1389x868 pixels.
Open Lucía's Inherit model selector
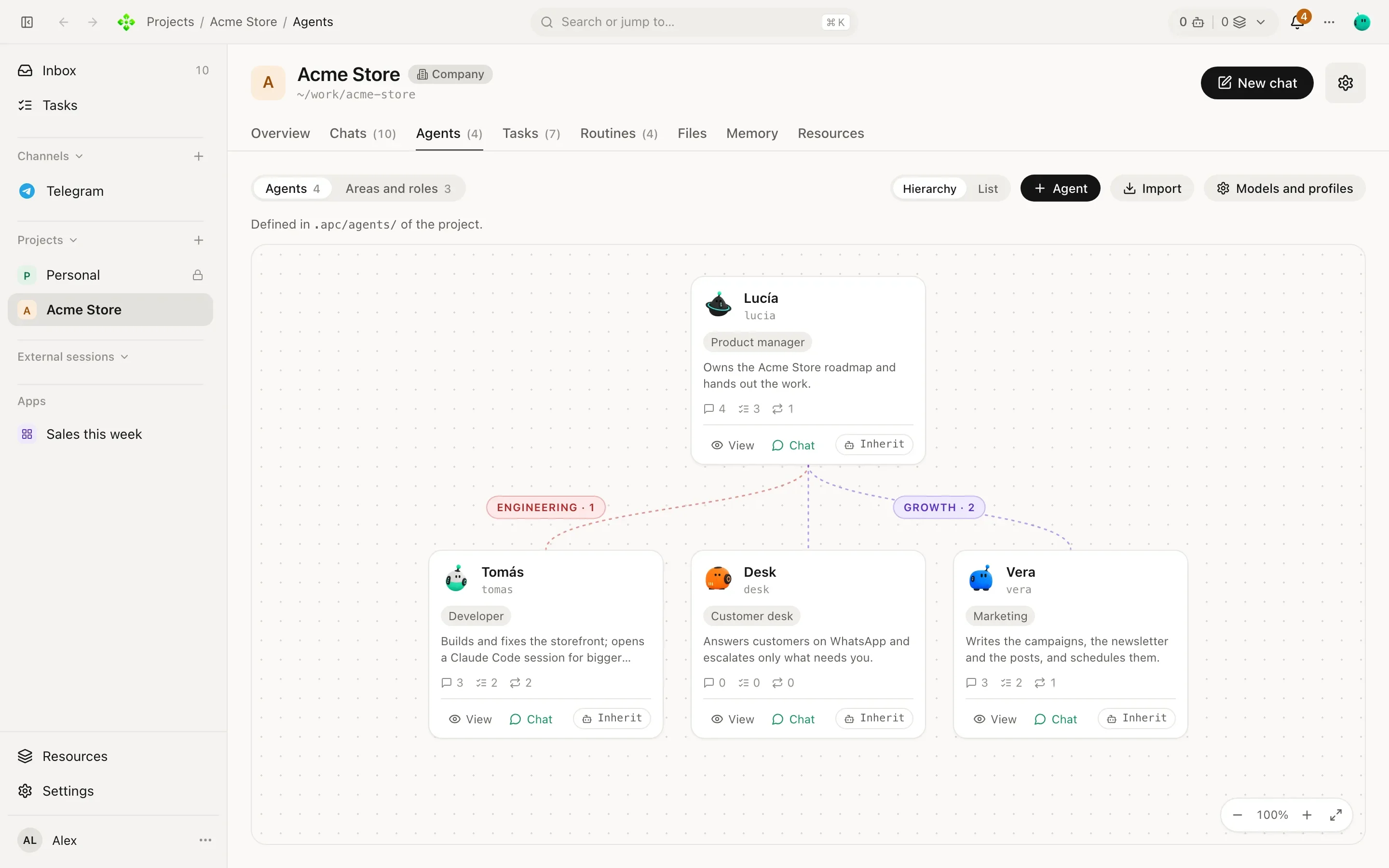point(874,444)
